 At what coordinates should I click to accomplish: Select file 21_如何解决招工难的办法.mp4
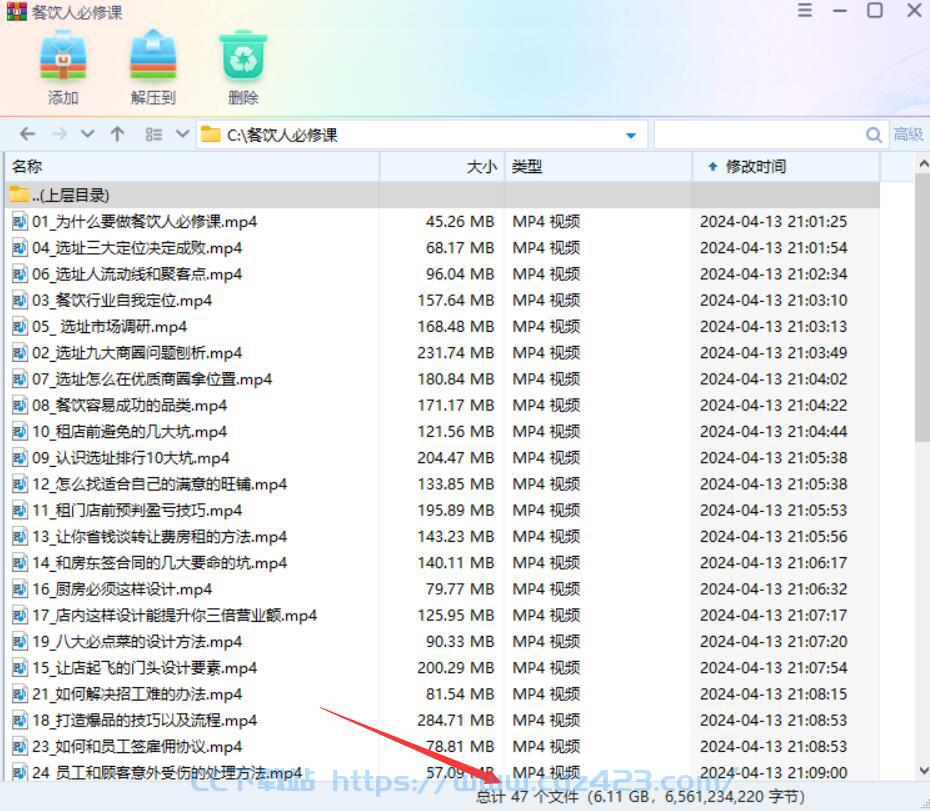[442, 694]
